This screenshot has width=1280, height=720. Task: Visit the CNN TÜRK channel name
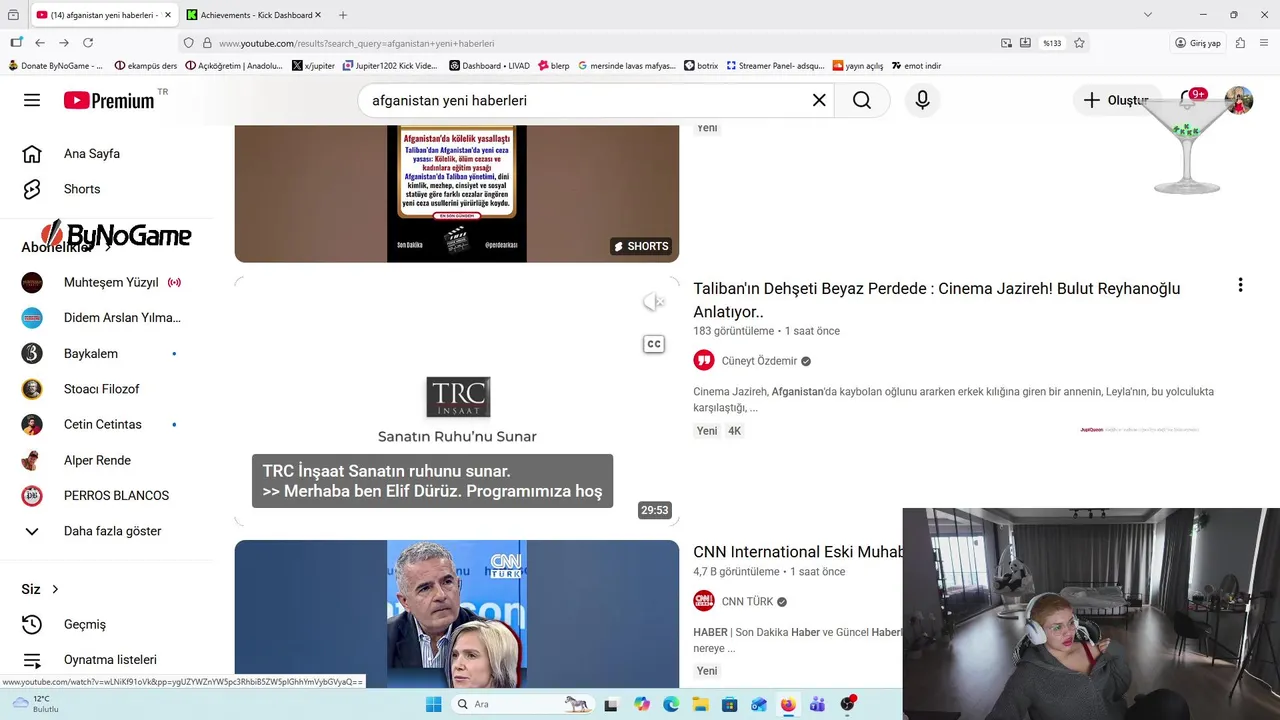click(747, 602)
